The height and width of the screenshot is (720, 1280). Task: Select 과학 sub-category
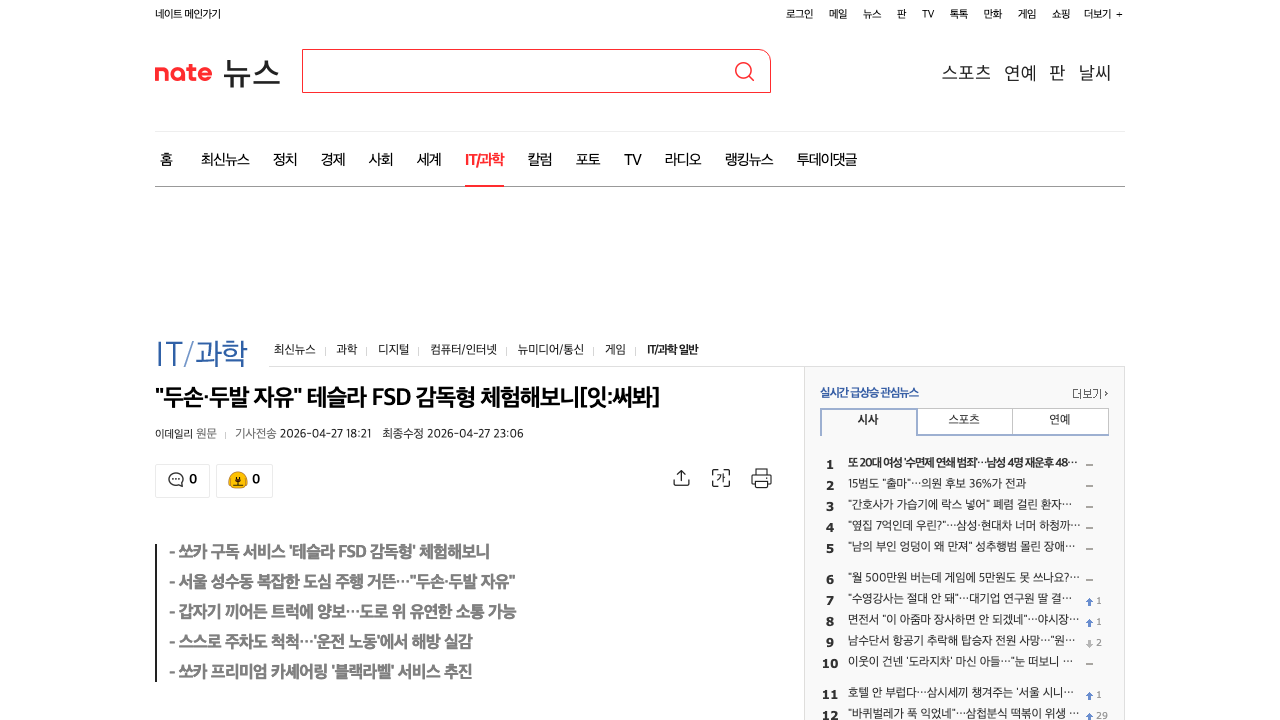pyautogui.click(x=346, y=350)
